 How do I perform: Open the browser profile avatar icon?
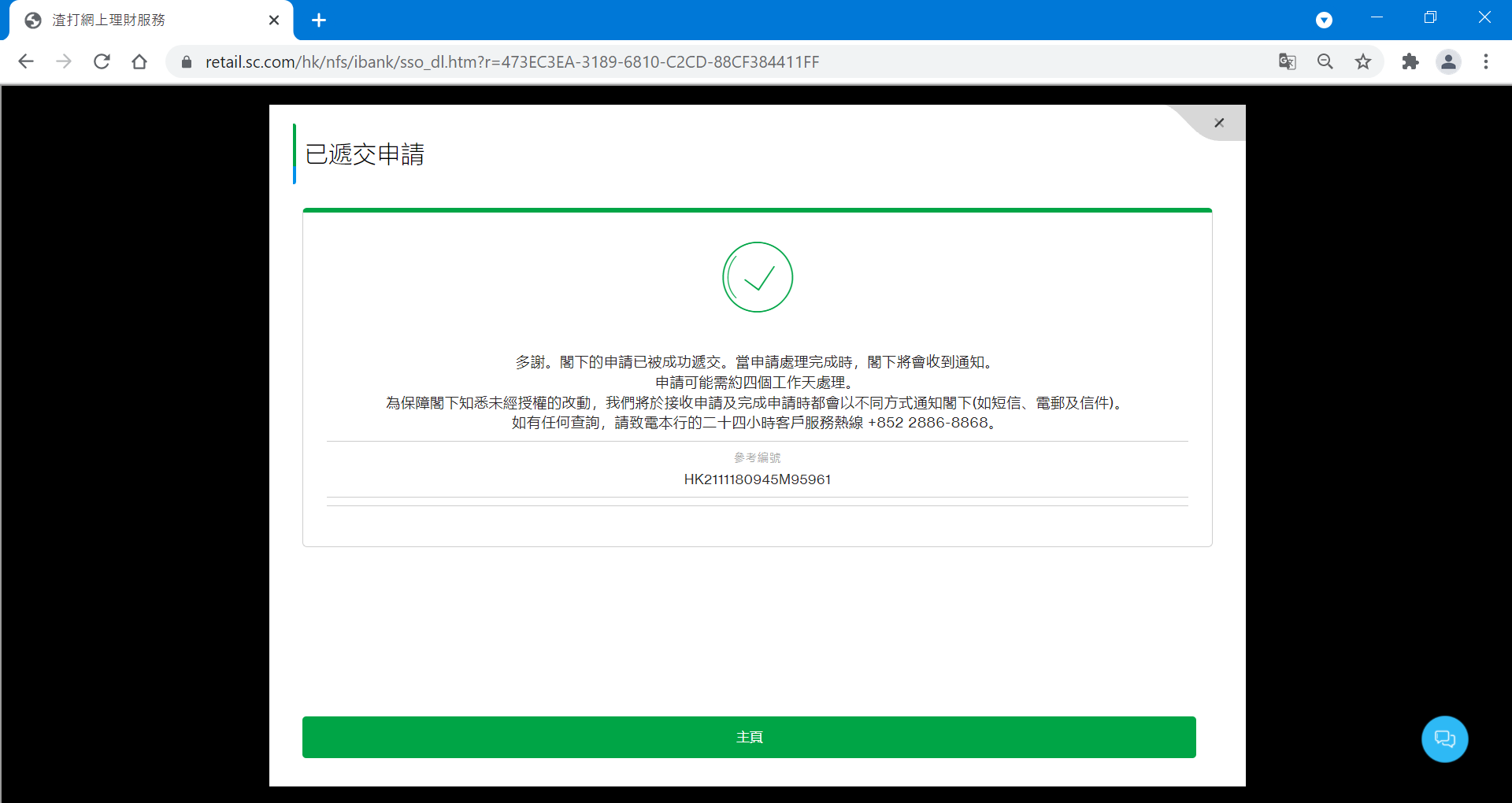point(1449,61)
